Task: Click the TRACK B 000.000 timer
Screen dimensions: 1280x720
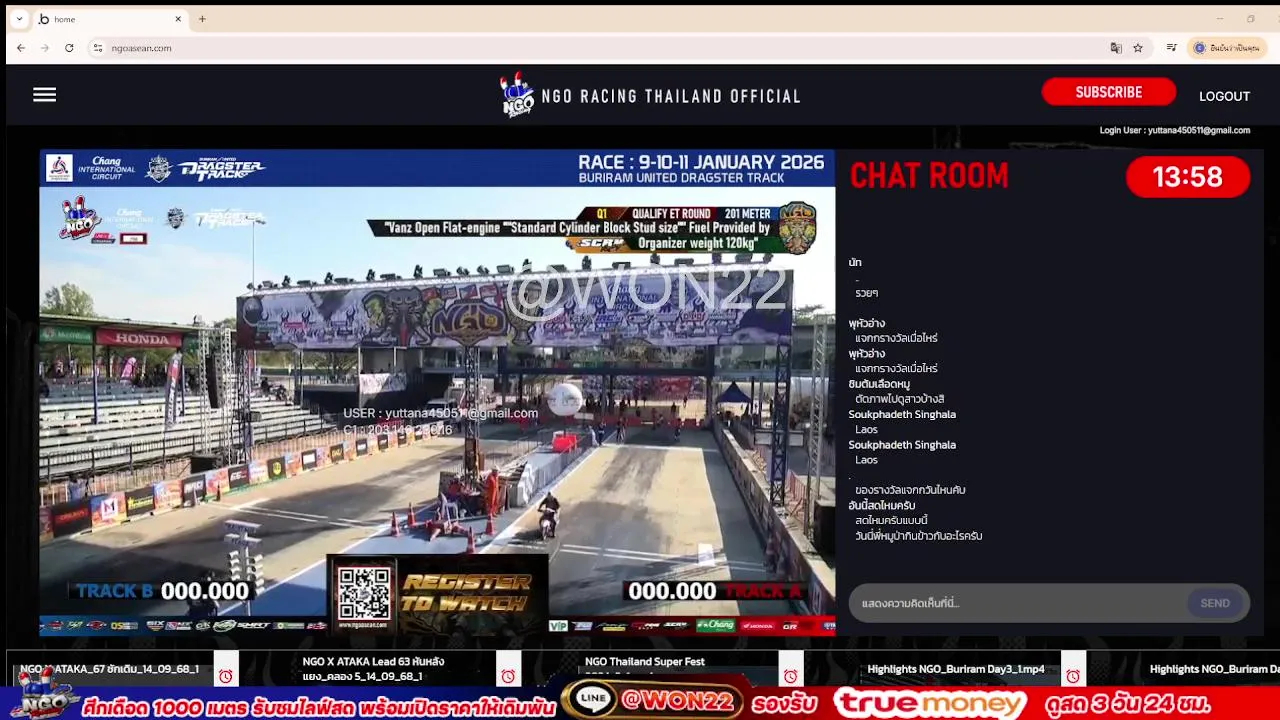Action: coord(162,591)
